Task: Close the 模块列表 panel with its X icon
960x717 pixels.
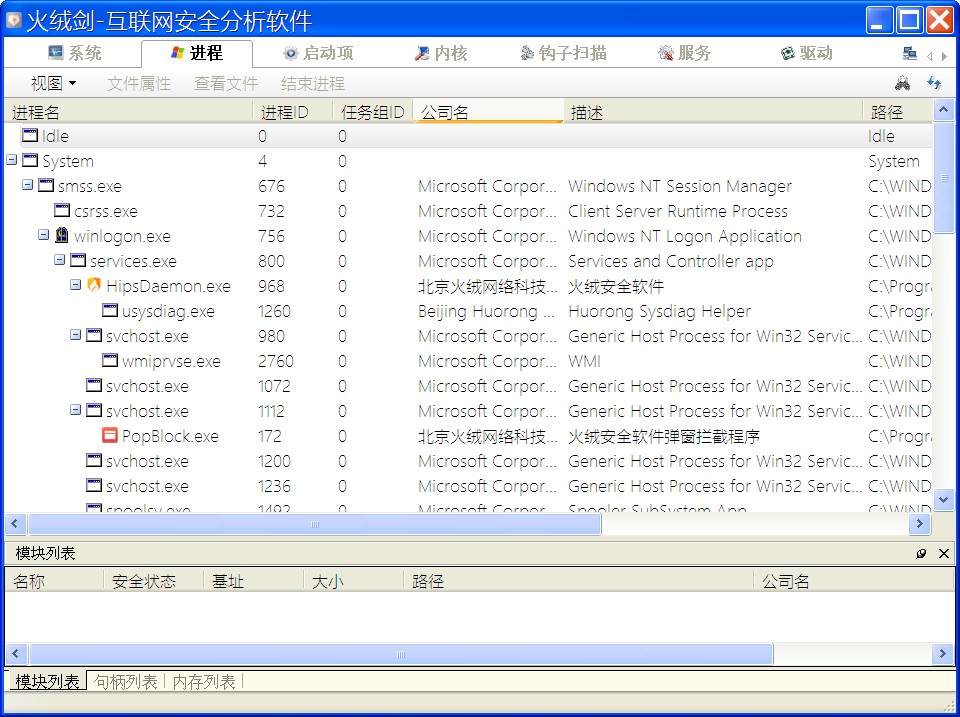Action: click(x=944, y=554)
